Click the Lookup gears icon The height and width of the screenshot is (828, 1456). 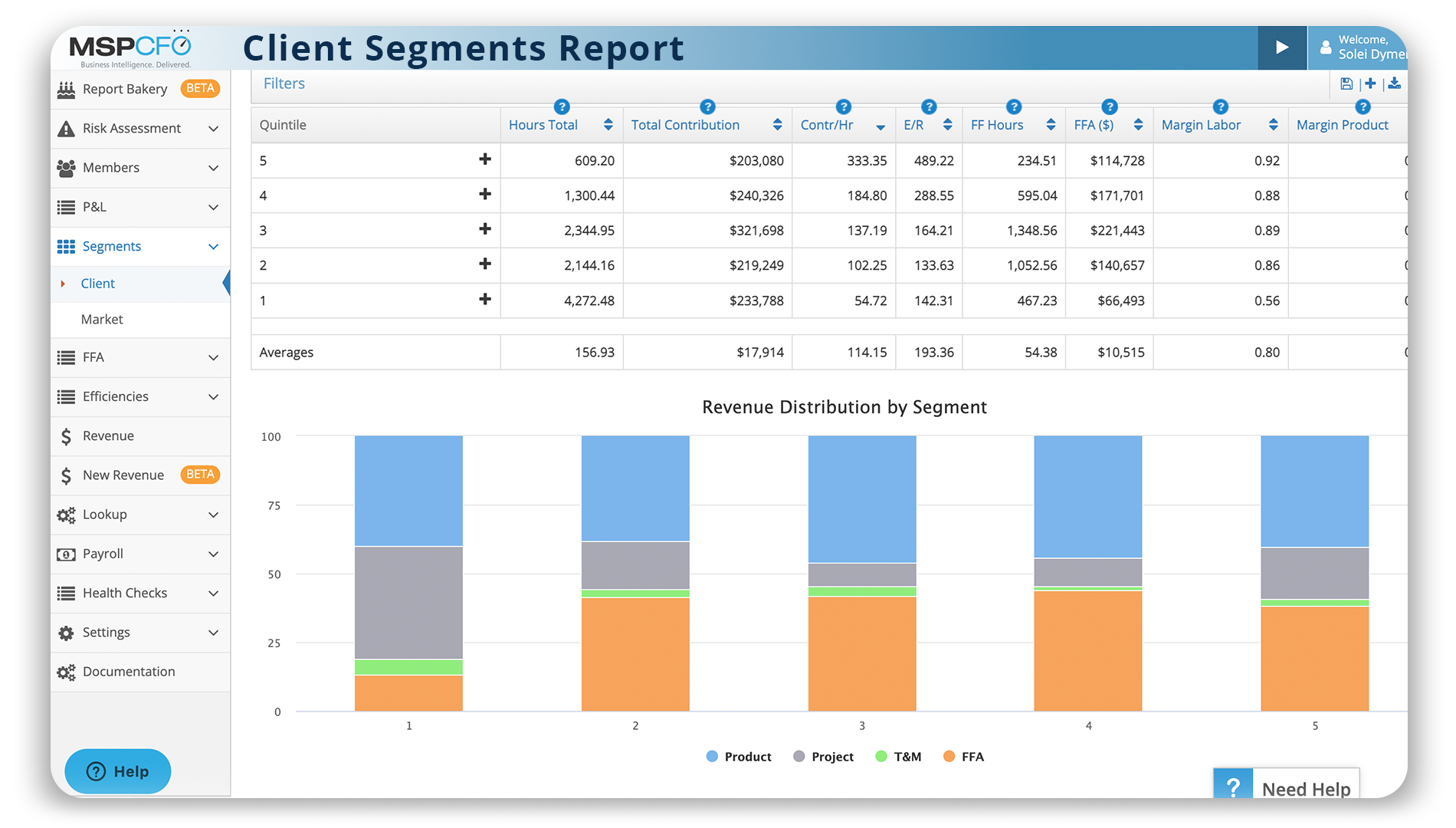[67, 515]
